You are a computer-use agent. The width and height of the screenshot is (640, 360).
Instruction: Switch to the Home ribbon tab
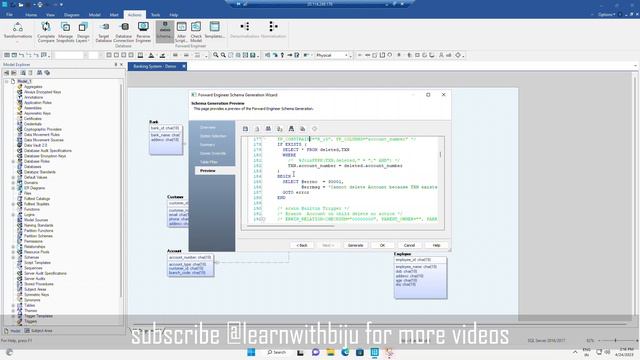[x=31, y=15]
